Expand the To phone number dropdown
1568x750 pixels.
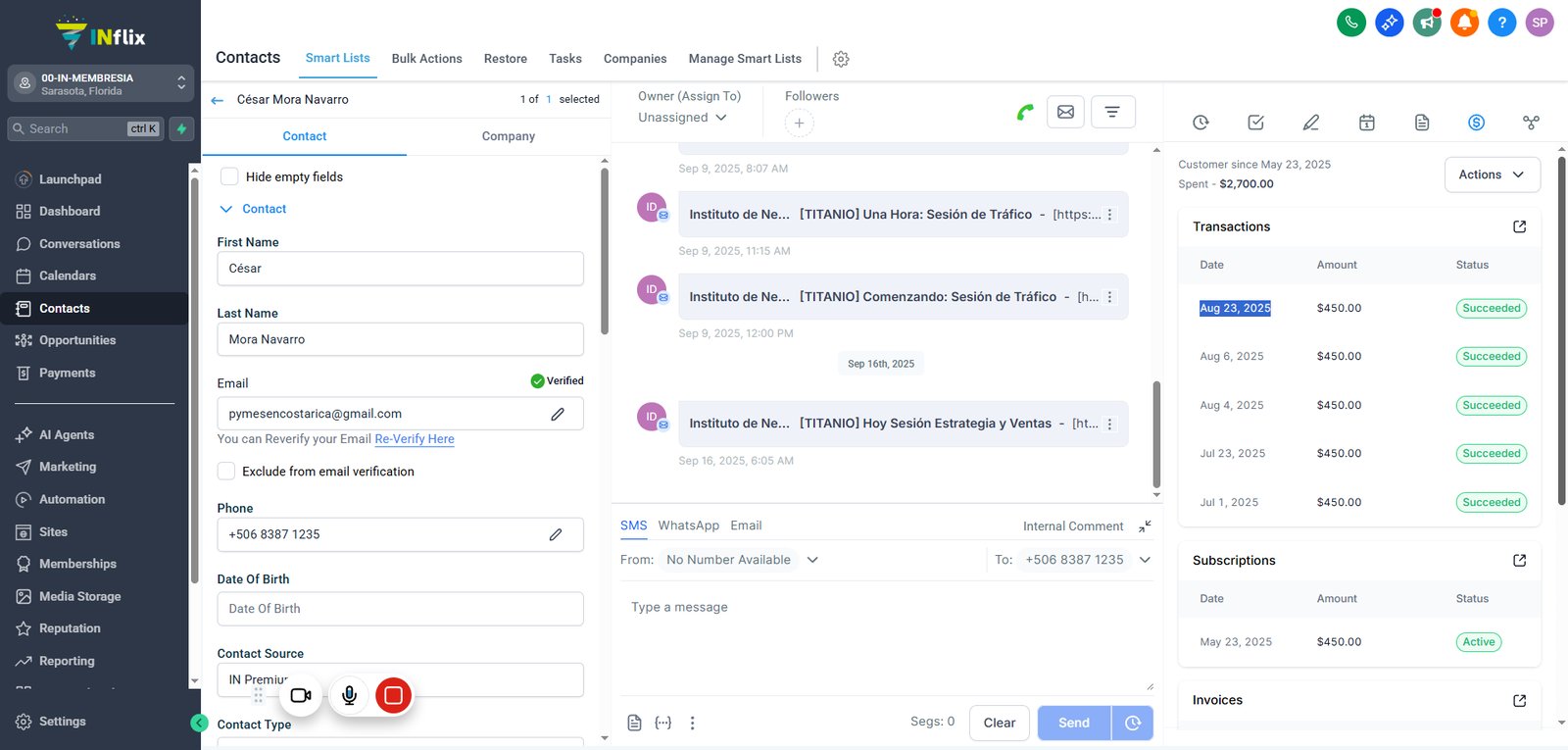pyautogui.click(x=1145, y=560)
